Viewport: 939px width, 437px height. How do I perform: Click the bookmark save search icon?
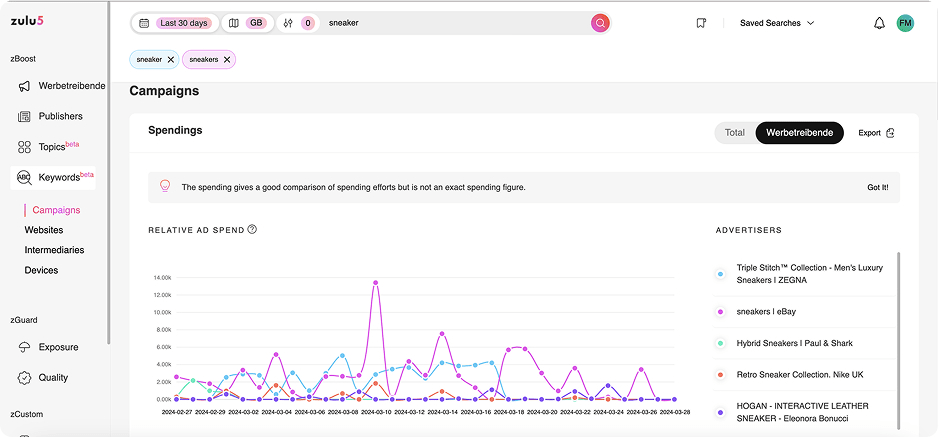[x=701, y=23]
